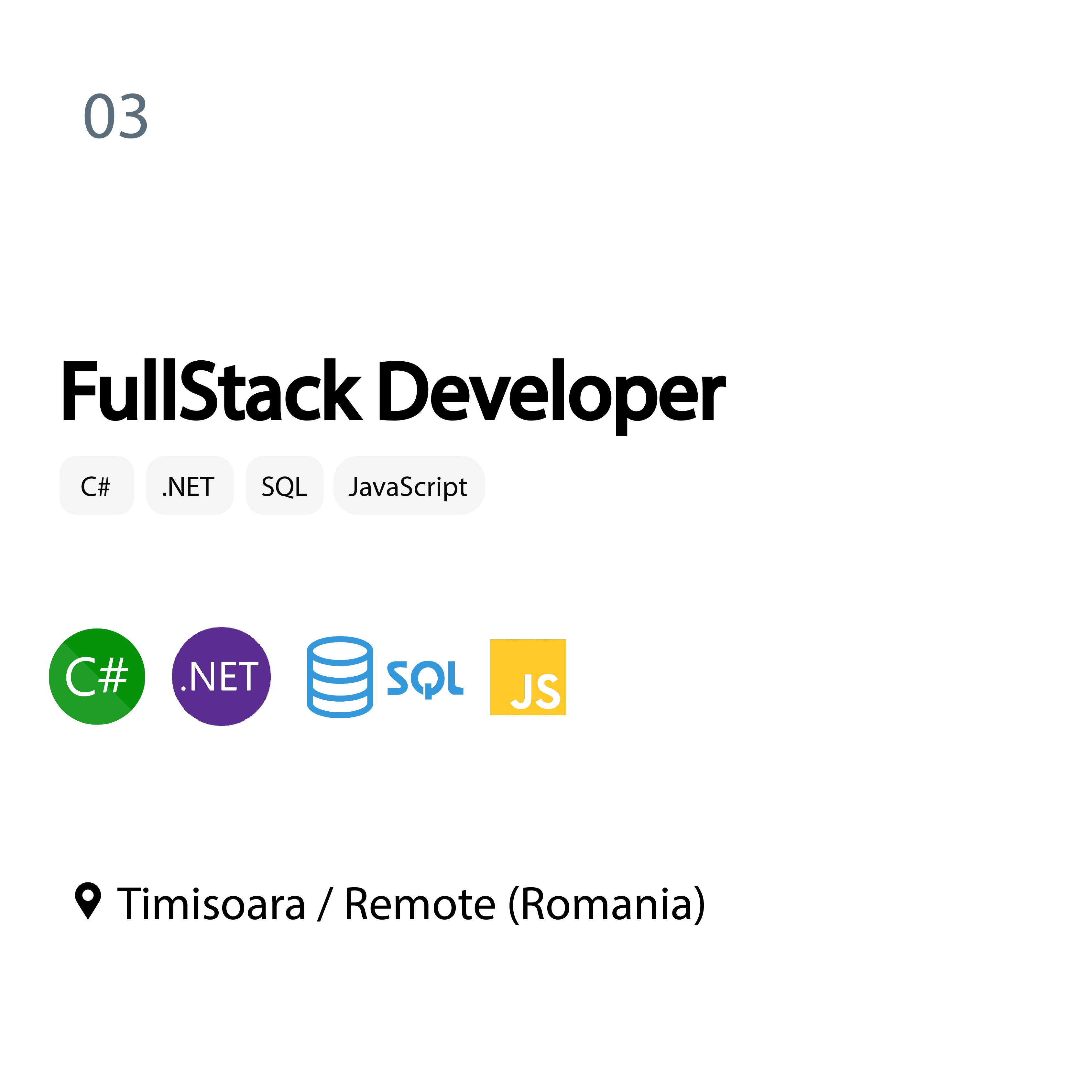
Task: Click the hash symbol in the C# logo
Action: coord(114,676)
